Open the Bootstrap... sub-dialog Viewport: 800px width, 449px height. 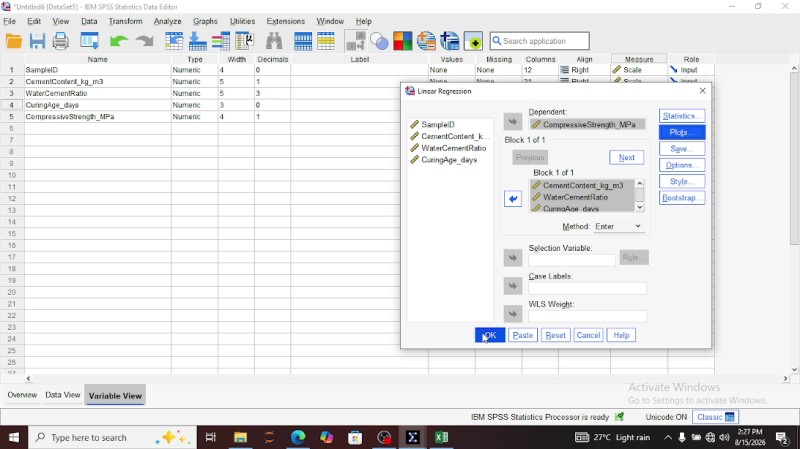(682, 197)
